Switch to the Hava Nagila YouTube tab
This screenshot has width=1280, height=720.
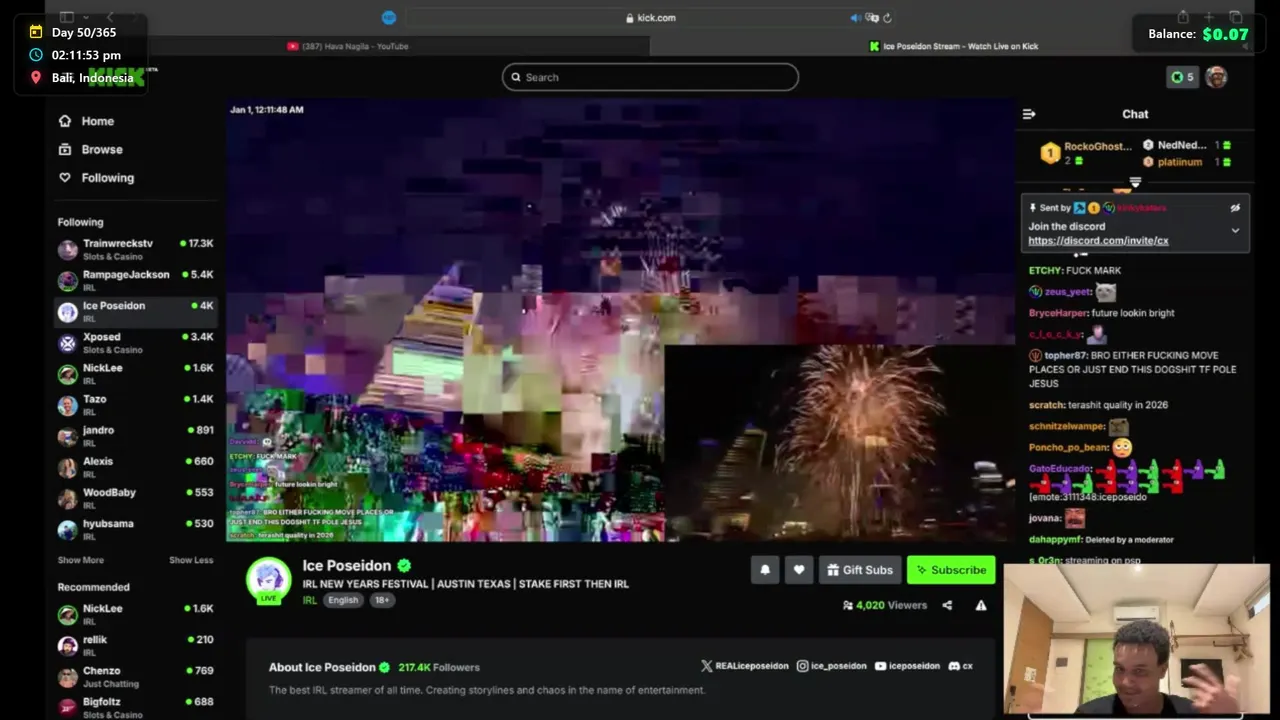pyautogui.click(x=348, y=46)
